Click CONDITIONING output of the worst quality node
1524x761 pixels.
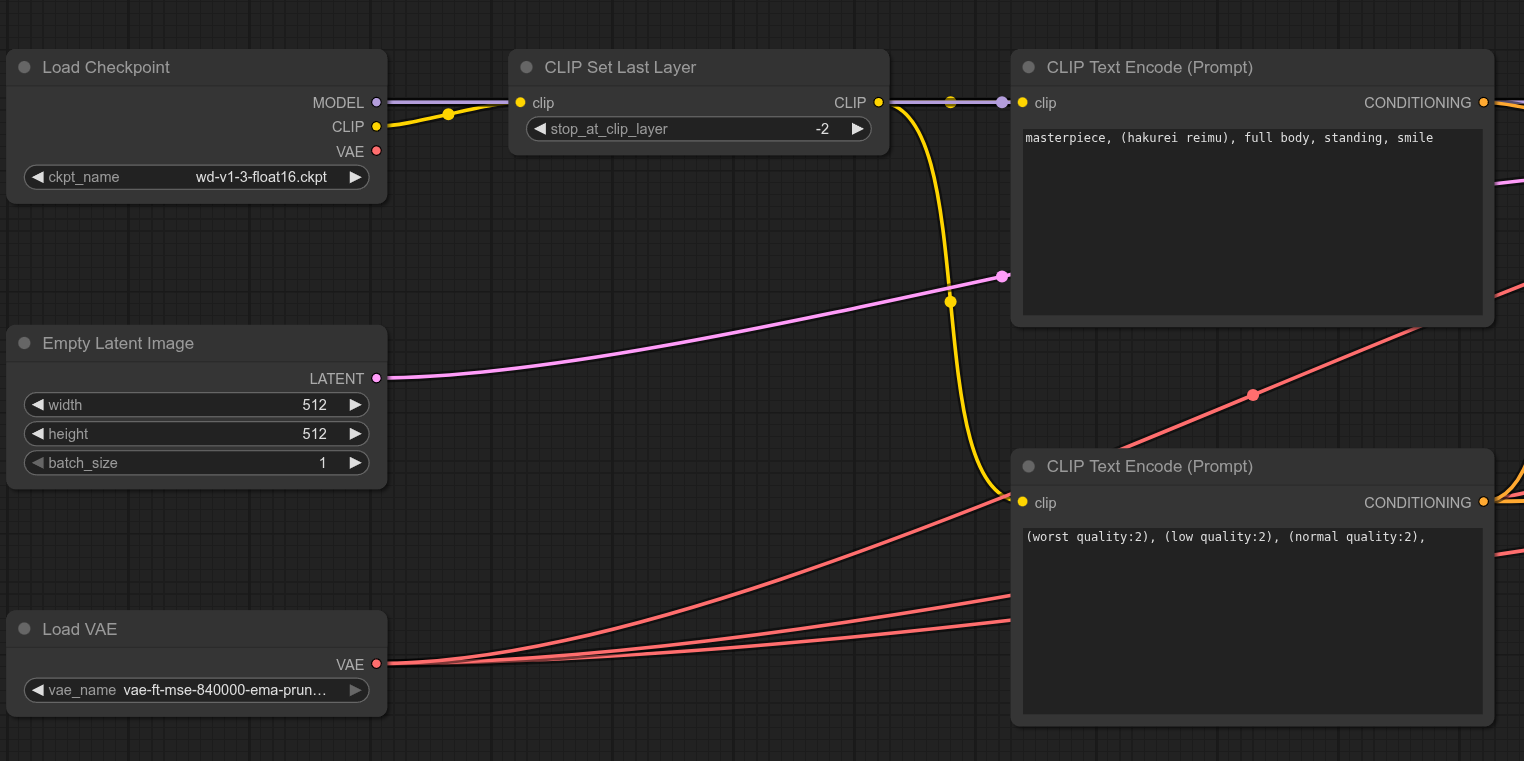(x=1483, y=502)
